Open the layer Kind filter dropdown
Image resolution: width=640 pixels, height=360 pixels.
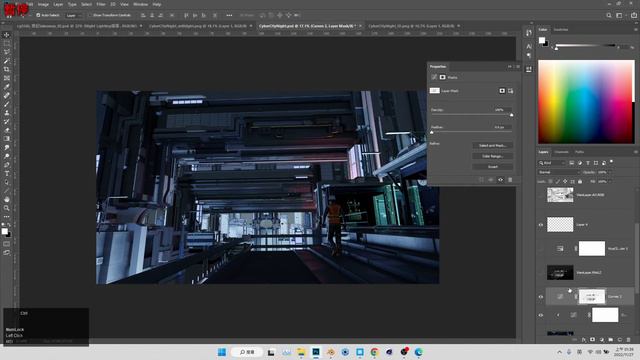(x=552, y=163)
